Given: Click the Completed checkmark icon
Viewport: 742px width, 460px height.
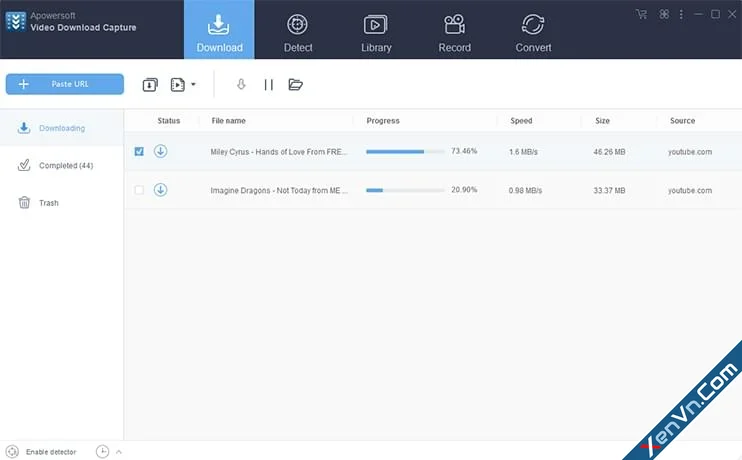Looking at the screenshot, I should pos(24,165).
